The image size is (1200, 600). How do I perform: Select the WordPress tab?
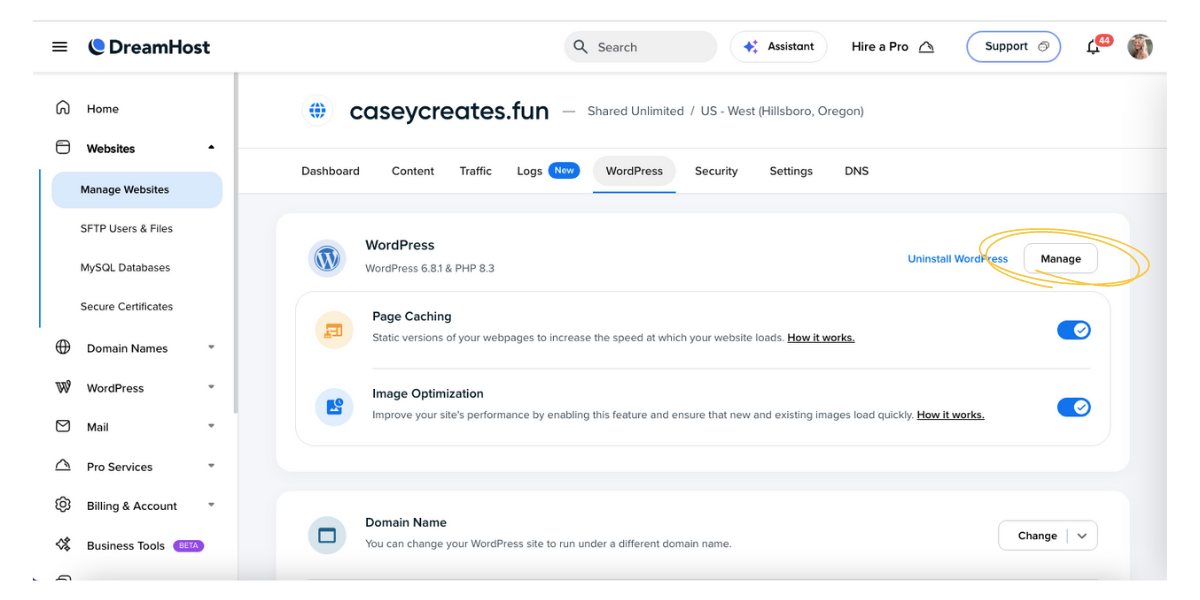(x=634, y=171)
